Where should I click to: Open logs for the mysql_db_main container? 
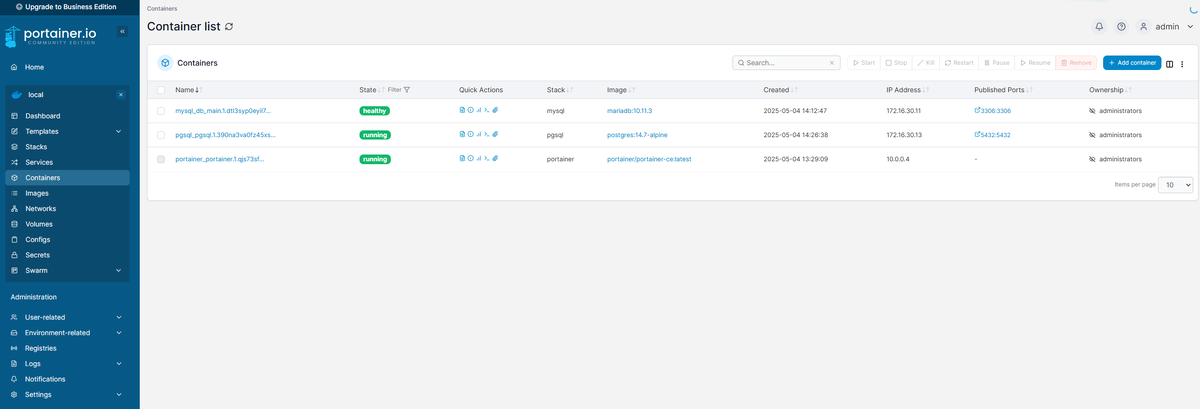(462, 110)
